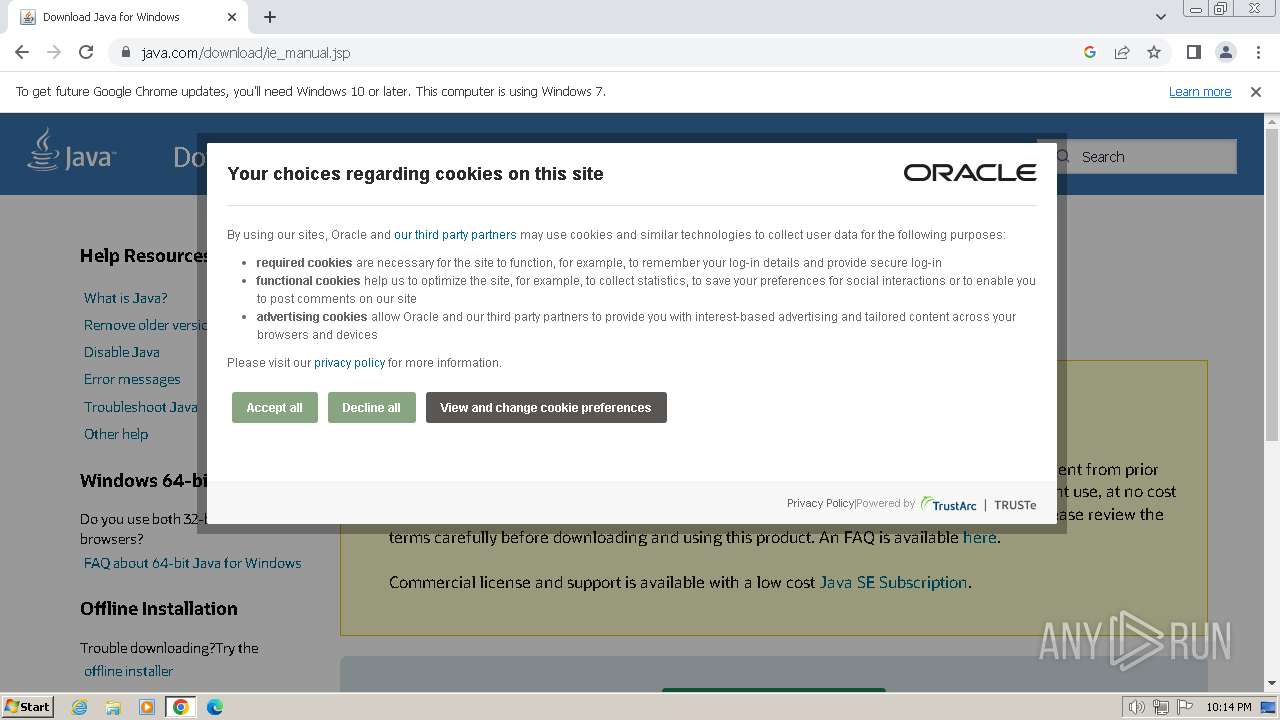Open the Windows Start menu
This screenshot has height=720, width=1280.
[27, 707]
